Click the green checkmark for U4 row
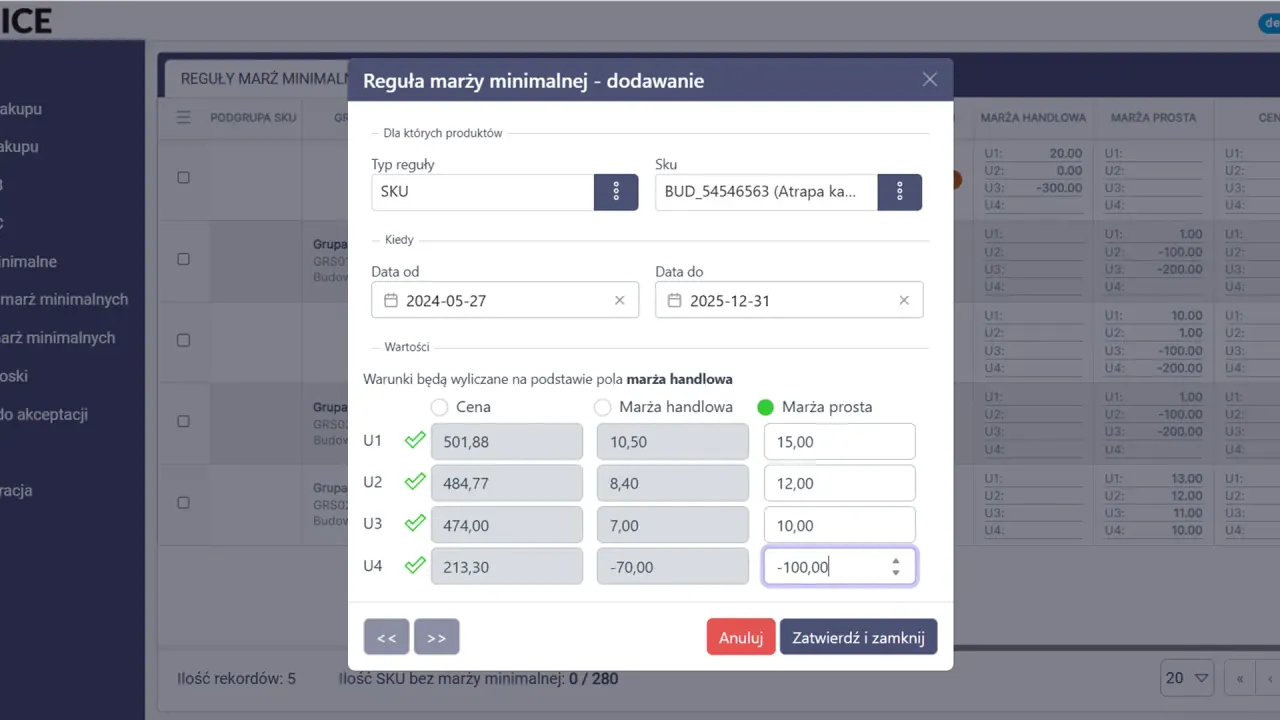The width and height of the screenshot is (1280, 720). 414,566
